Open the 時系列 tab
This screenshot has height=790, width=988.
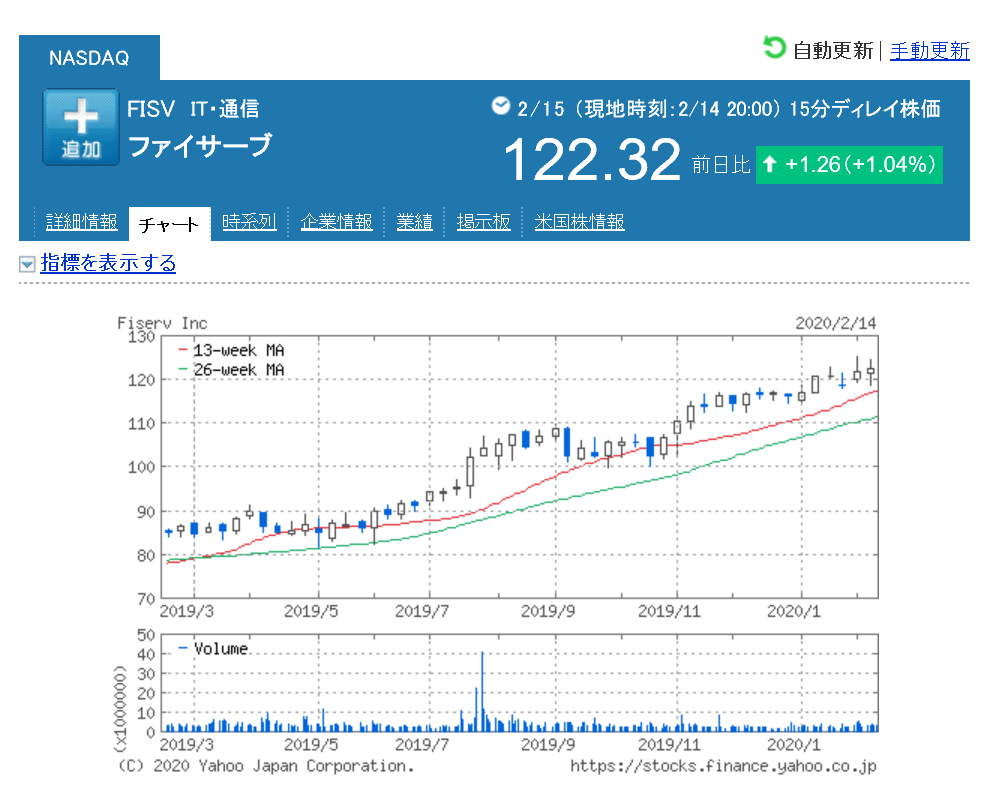(249, 222)
